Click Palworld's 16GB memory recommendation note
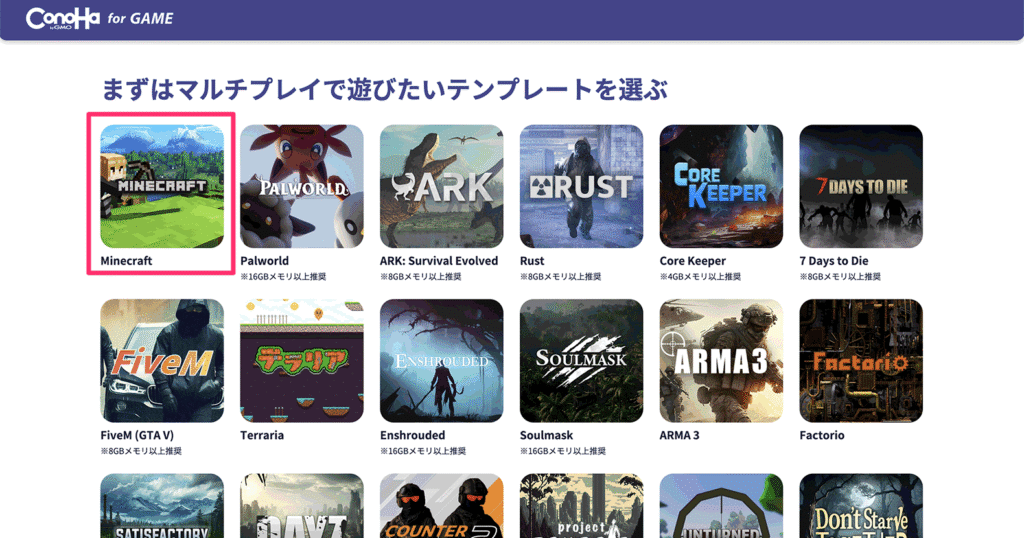This screenshot has height=538, width=1024. tap(283, 277)
